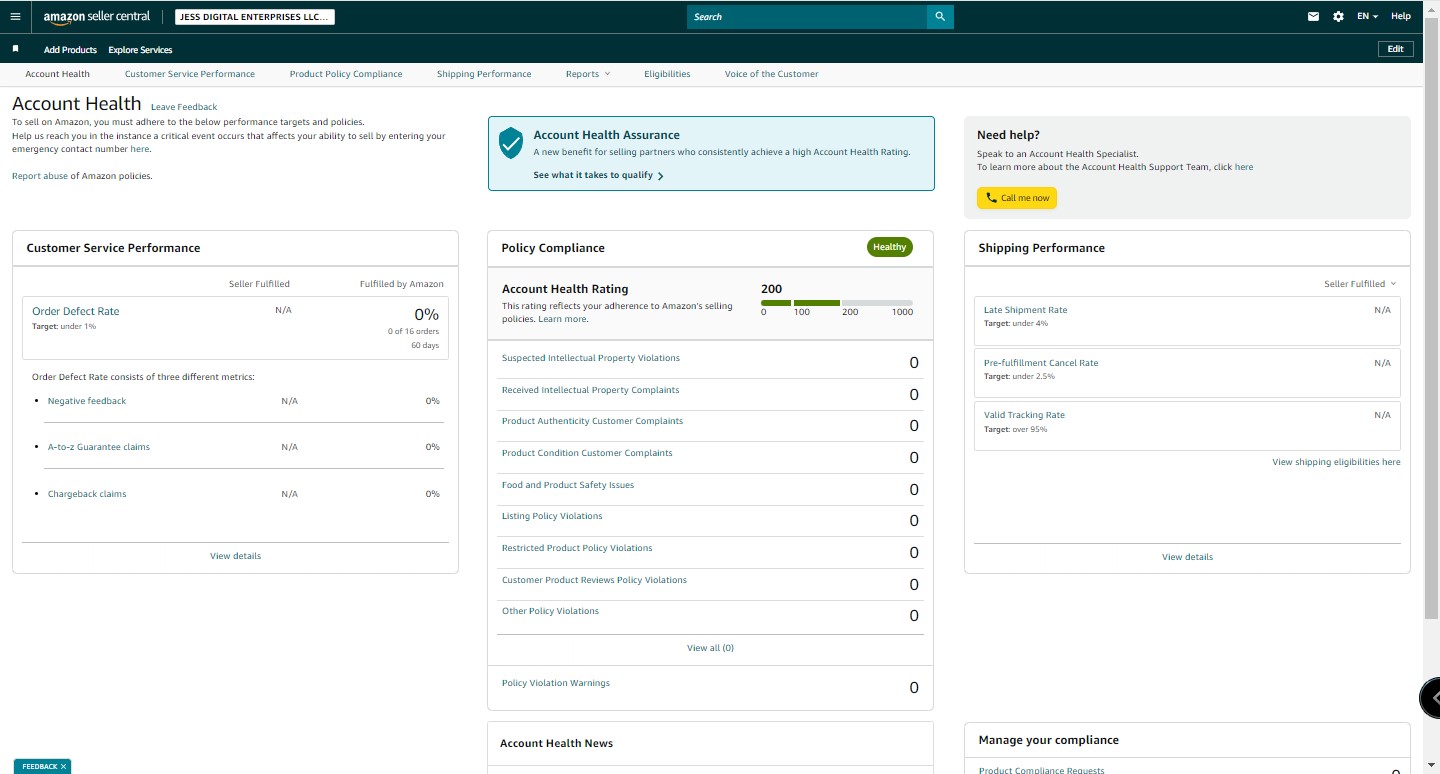The height and width of the screenshot is (774, 1440).
Task: Open the Valid Tracking Rate link
Action: click(1024, 415)
